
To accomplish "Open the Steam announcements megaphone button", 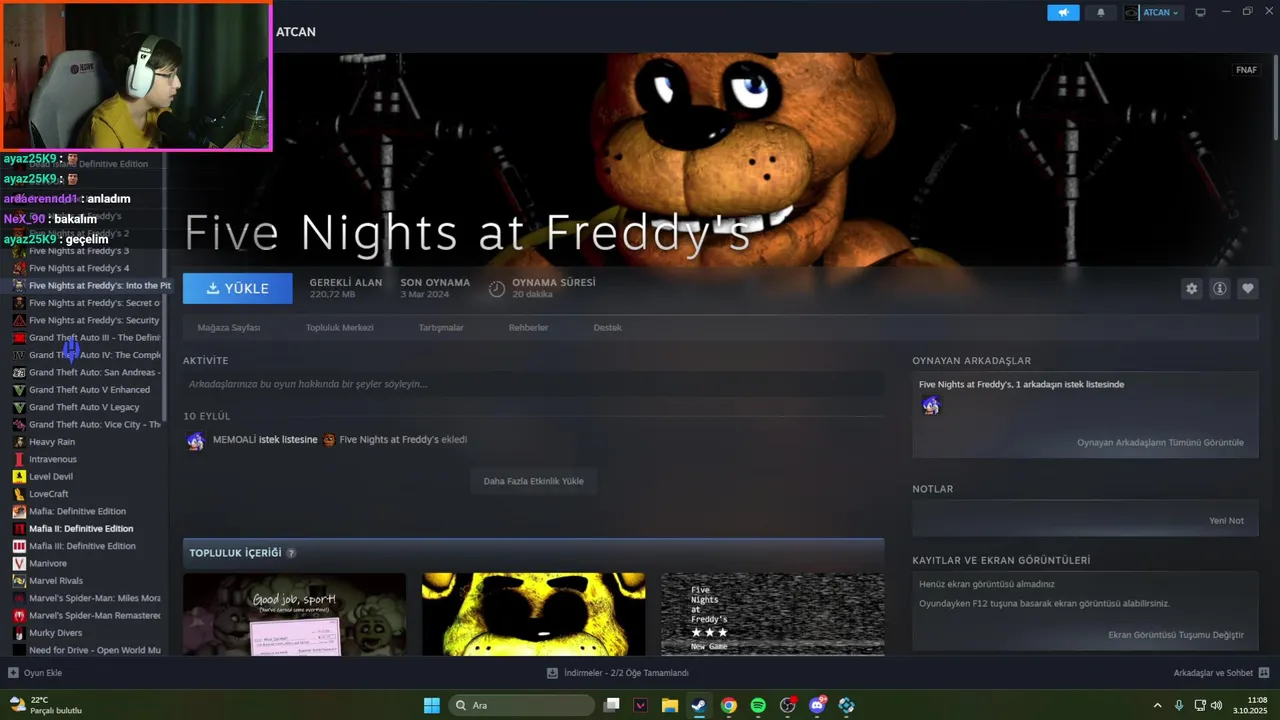I will [1063, 13].
